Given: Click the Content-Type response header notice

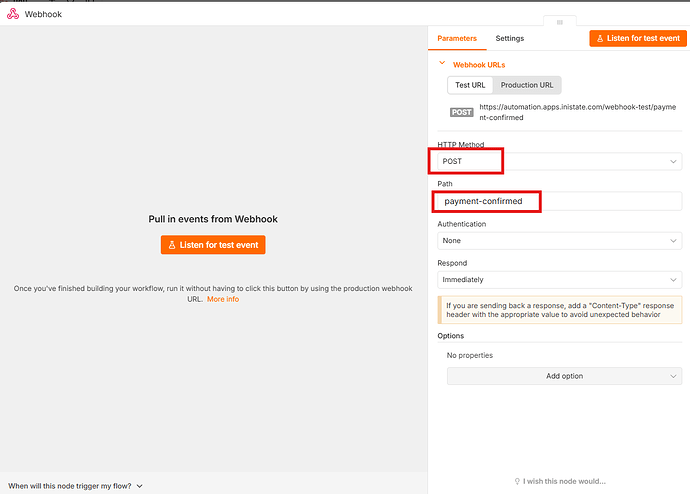Looking at the screenshot, I should (560, 310).
